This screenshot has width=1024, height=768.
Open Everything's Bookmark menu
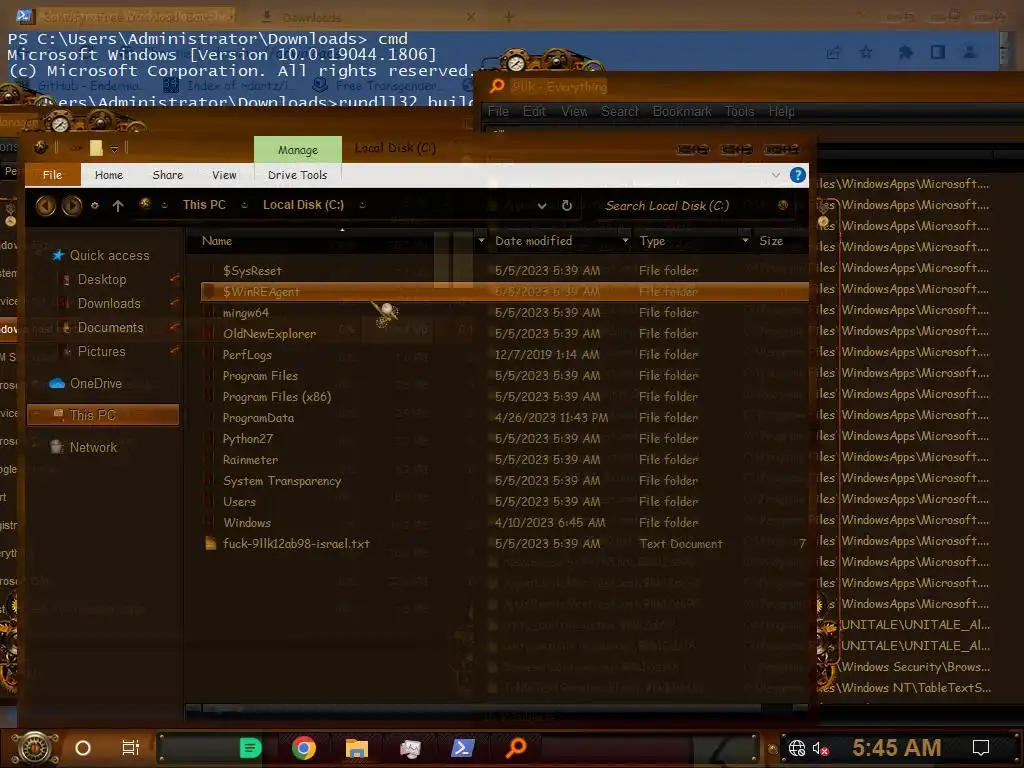682,112
